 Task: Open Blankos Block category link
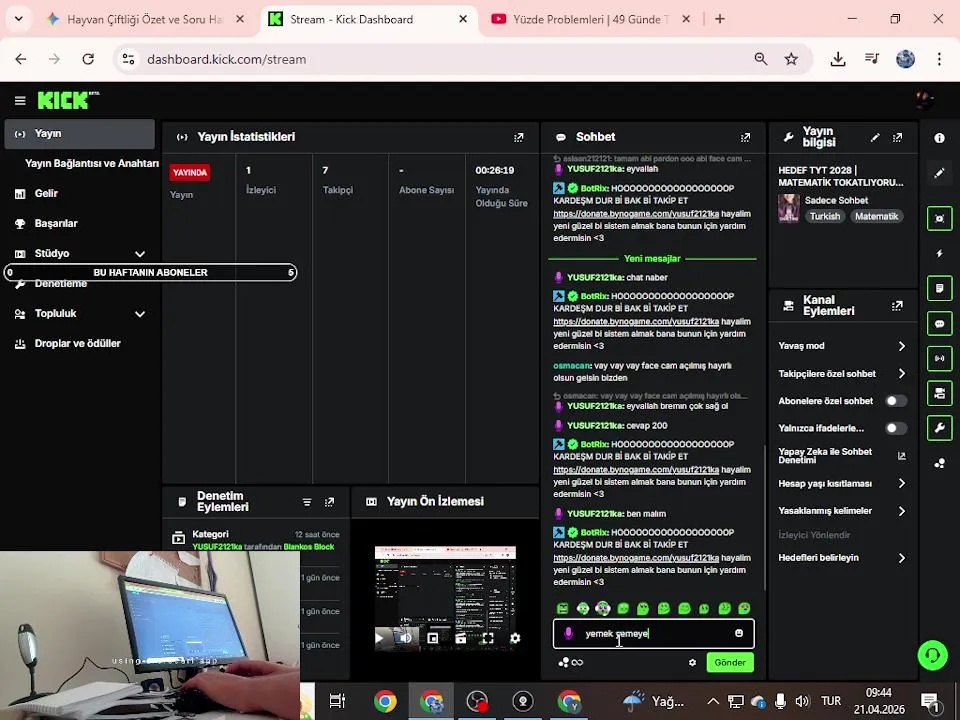tap(309, 547)
